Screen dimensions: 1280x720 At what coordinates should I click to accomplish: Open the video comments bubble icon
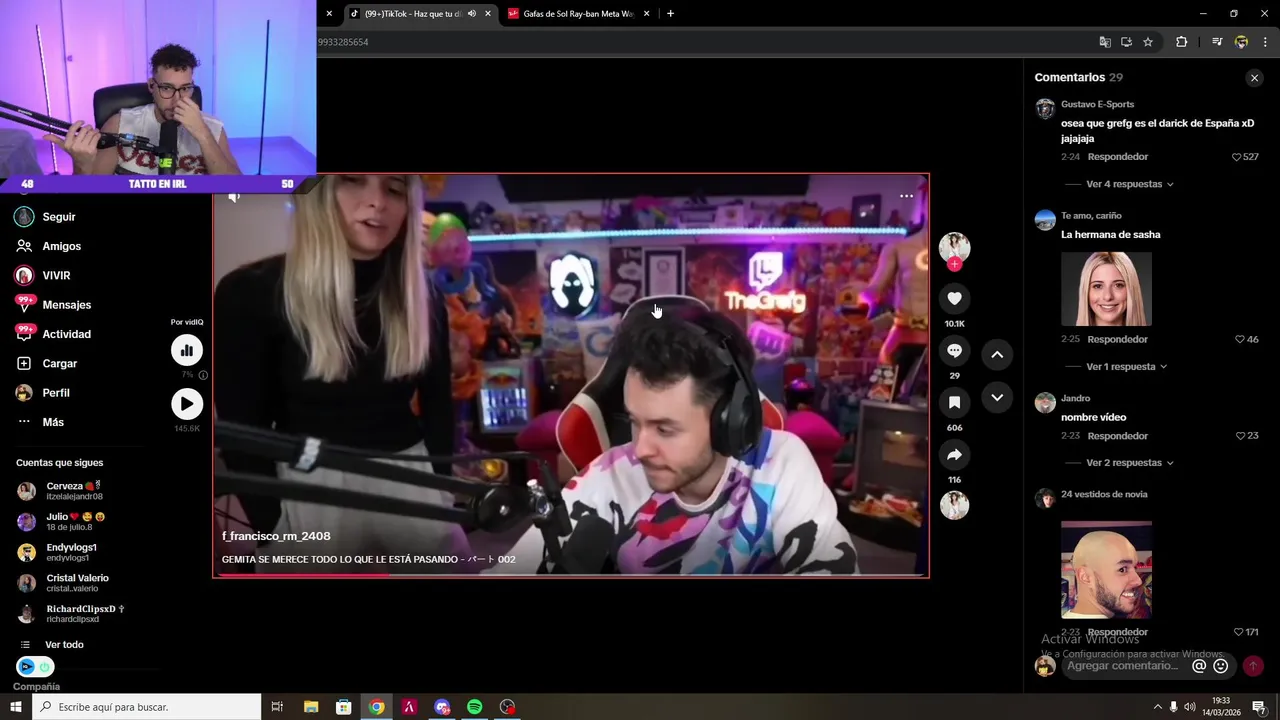954,350
